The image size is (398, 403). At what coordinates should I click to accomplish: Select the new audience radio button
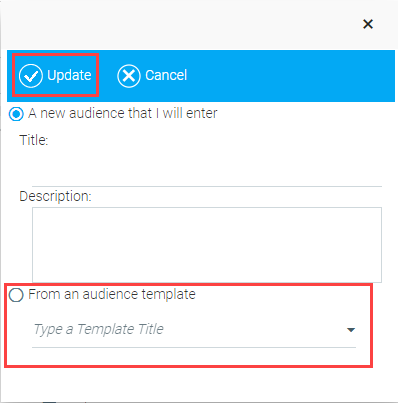[x=16, y=114]
